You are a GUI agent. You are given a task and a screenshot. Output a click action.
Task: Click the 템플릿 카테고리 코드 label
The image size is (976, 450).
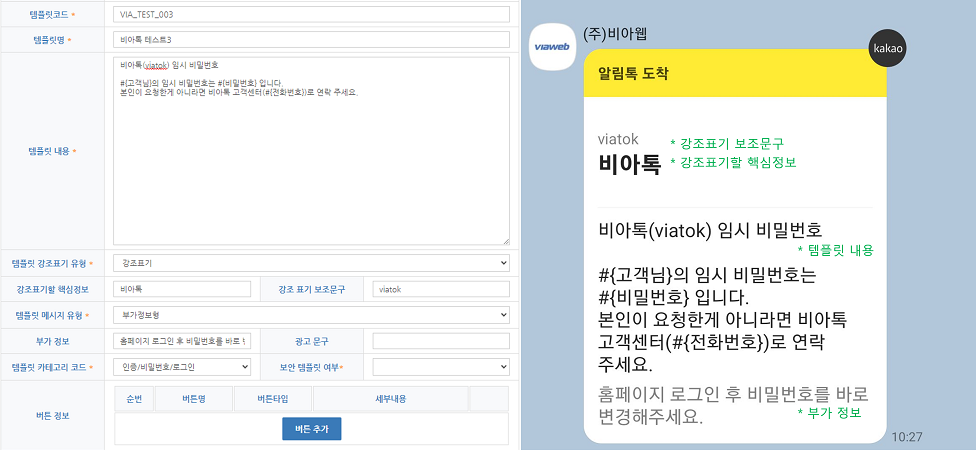click(52, 367)
